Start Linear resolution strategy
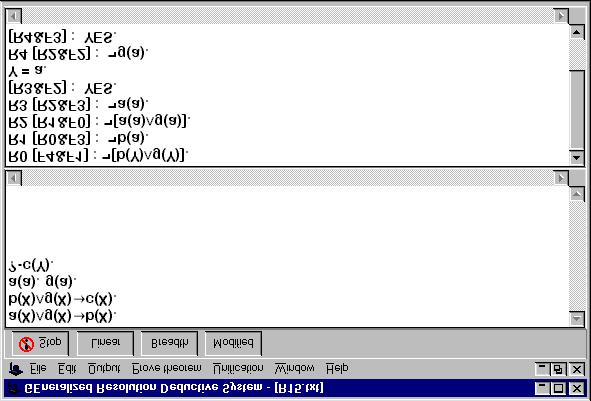This screenshot has height=401, width=591. (x=105, y=343)
